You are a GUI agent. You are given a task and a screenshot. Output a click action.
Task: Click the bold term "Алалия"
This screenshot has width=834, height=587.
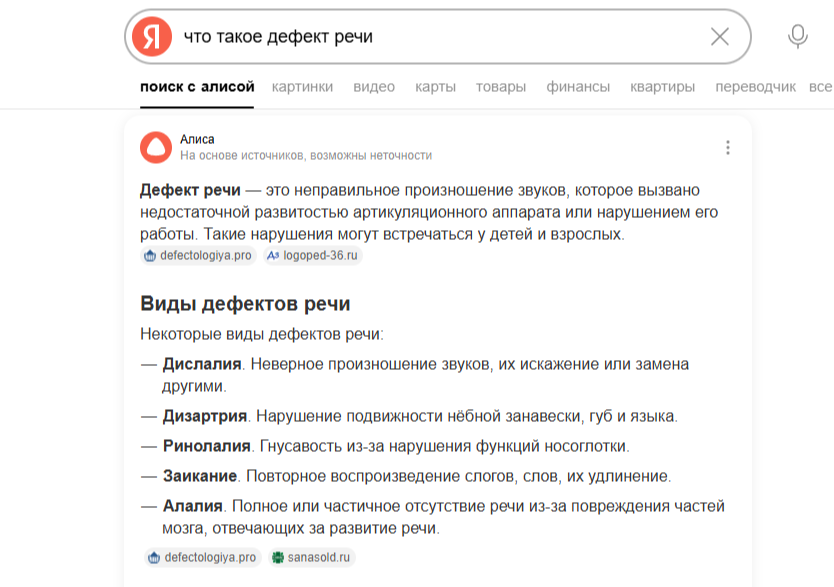point(193,506)
